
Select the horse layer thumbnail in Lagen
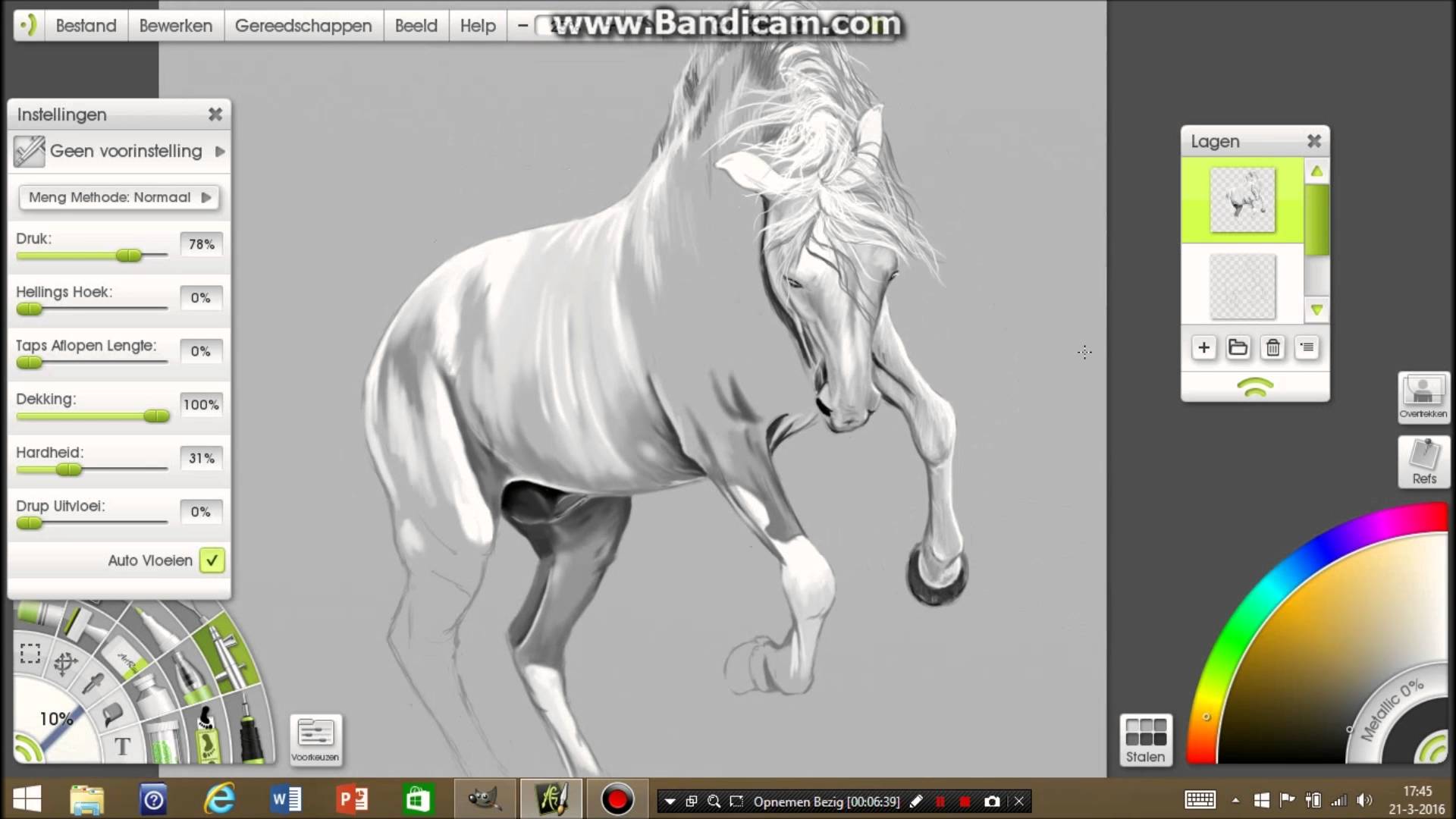(x=1242, y=199)
